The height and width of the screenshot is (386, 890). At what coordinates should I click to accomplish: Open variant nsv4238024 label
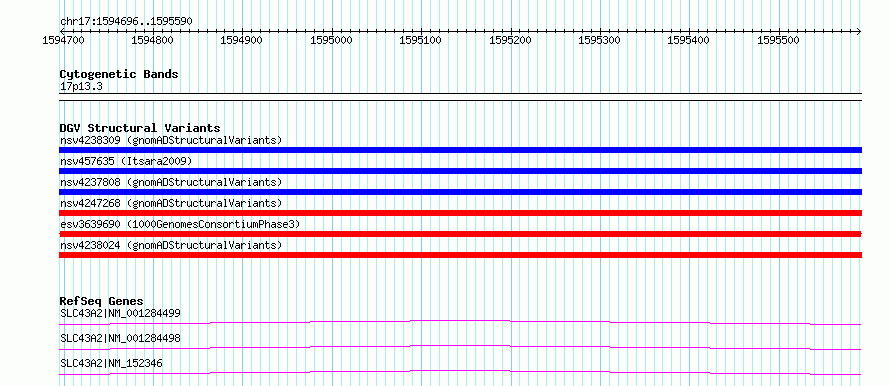[171, 245]
